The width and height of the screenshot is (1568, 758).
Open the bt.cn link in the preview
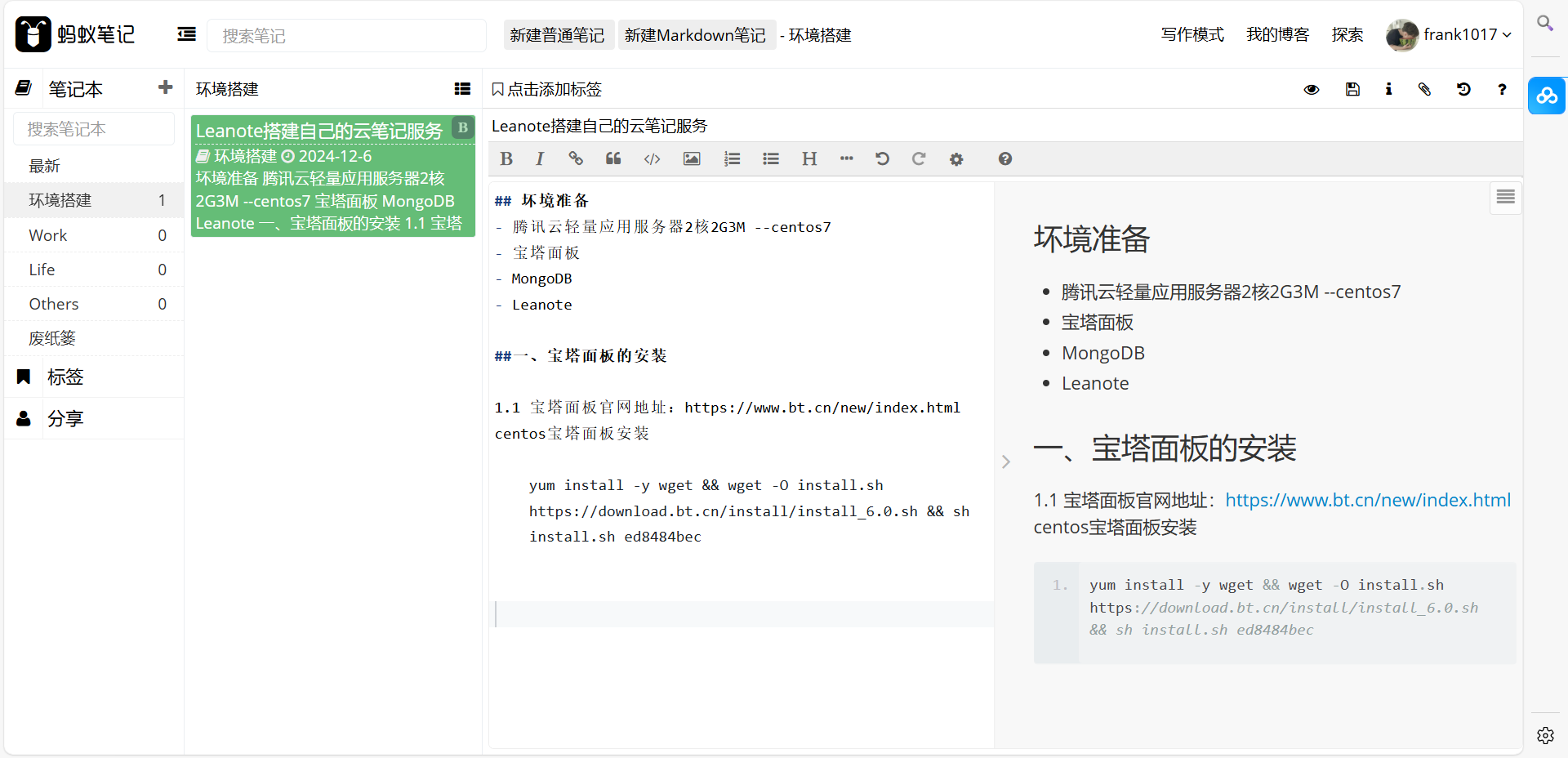click(x=1368, y=499)
